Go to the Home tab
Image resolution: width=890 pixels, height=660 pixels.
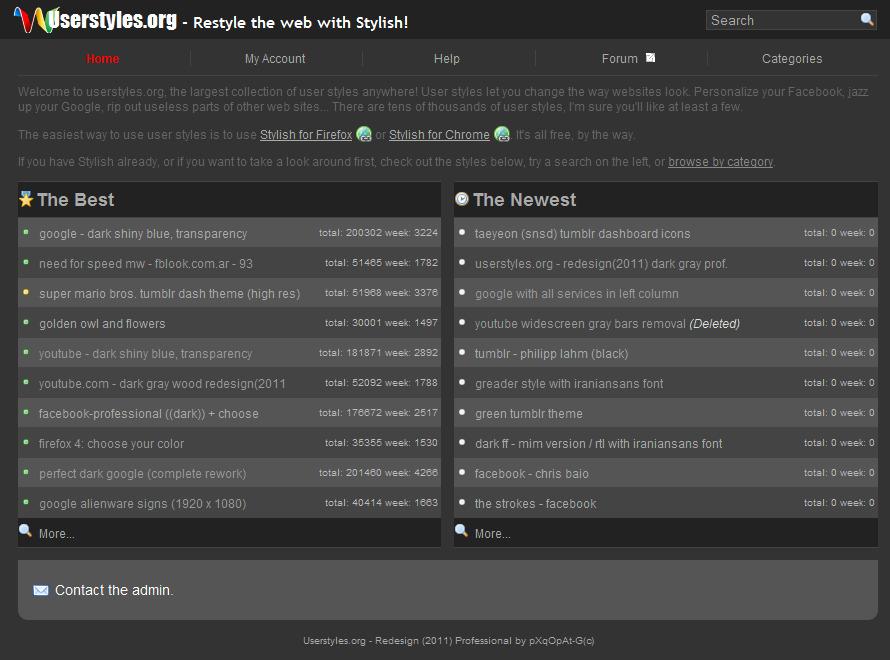[x=103, y=58]
